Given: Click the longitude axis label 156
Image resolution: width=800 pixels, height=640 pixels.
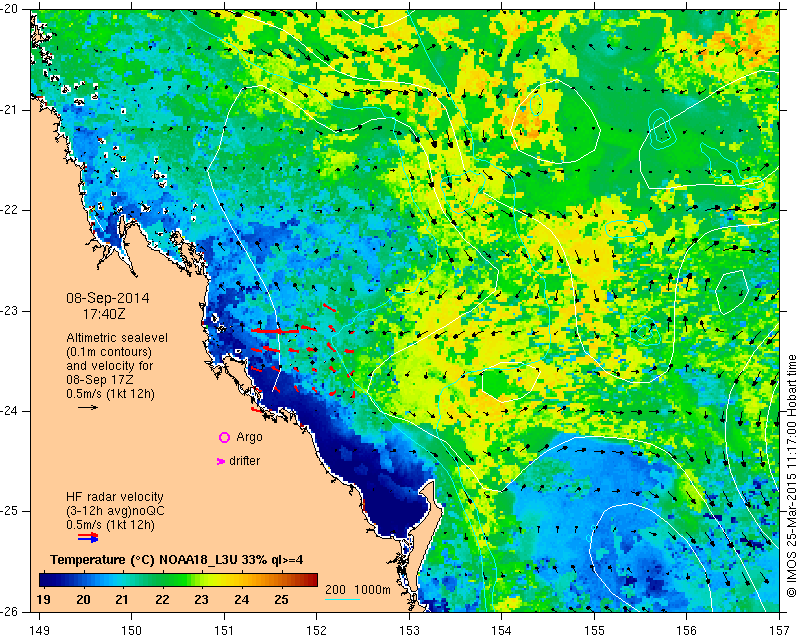Looking at the screenshot, I should click(687, 631).
